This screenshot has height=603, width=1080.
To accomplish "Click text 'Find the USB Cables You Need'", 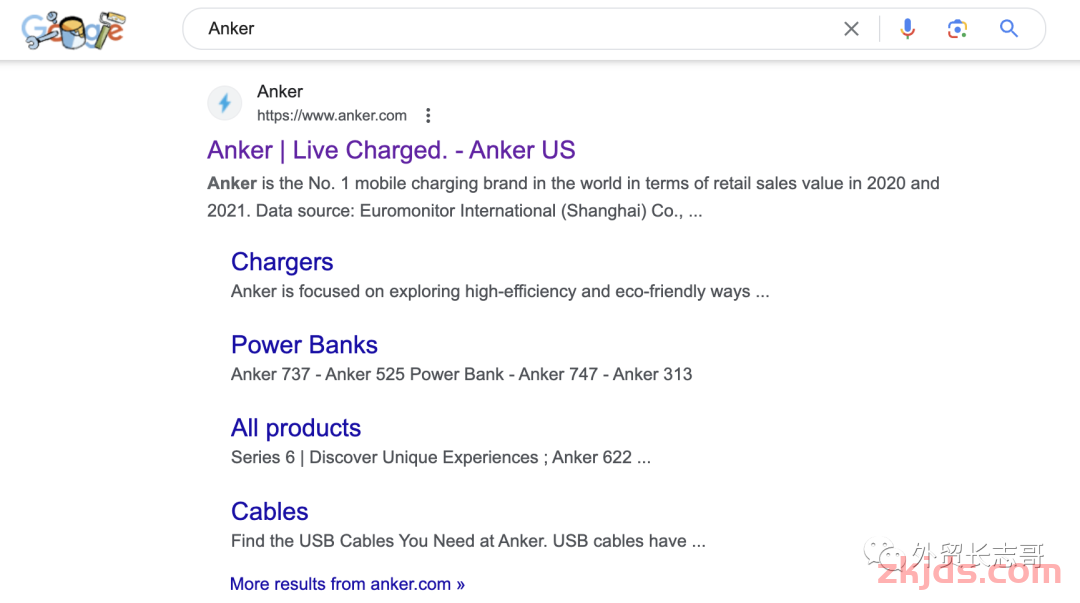I will pos(353,541).
